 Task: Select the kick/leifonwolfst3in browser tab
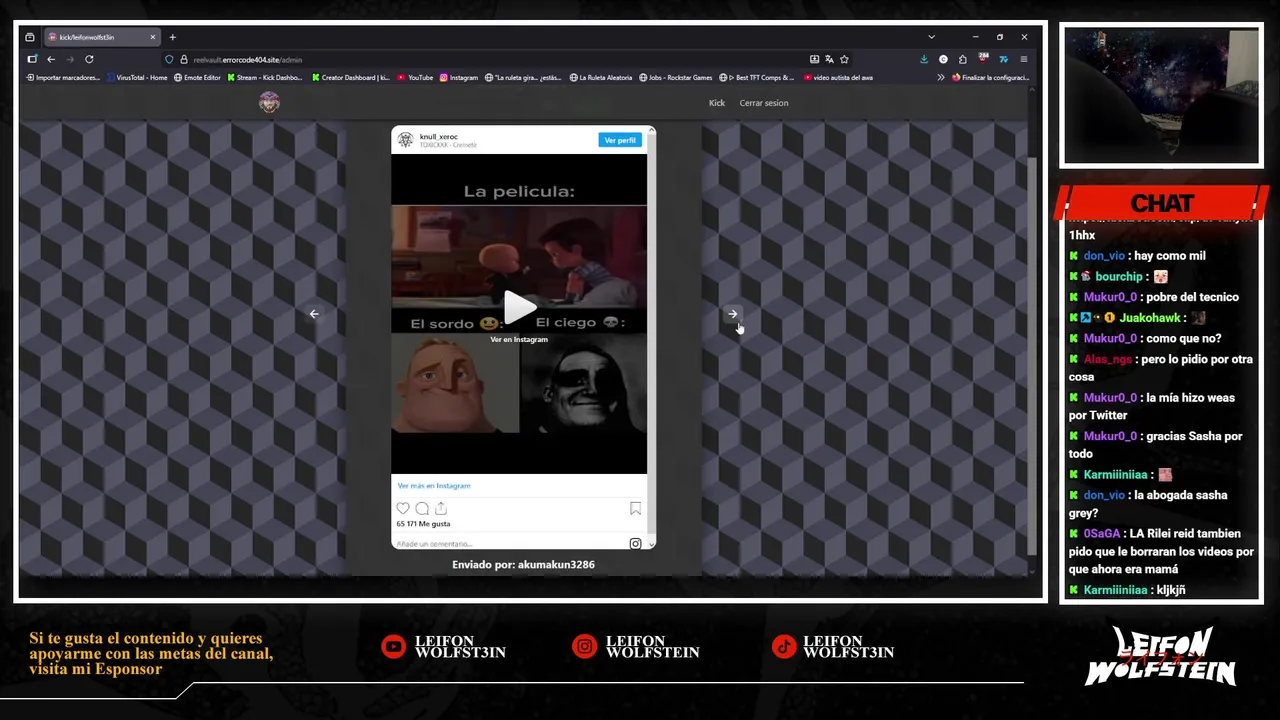point(100,37)
